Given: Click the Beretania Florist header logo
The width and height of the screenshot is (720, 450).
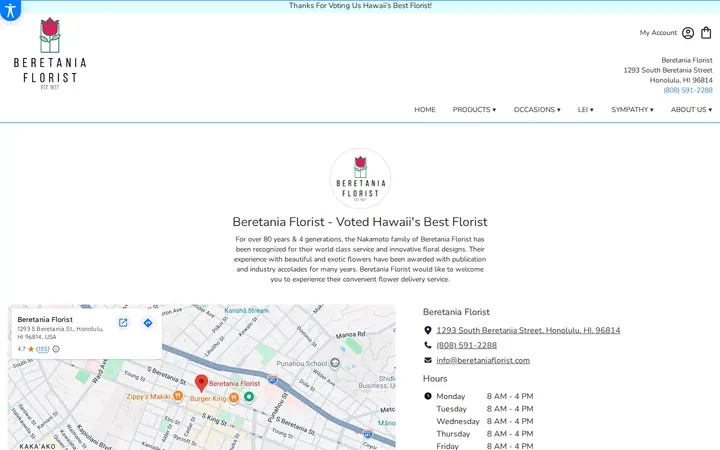Looking at the screenshot, I should pos(50,54).
